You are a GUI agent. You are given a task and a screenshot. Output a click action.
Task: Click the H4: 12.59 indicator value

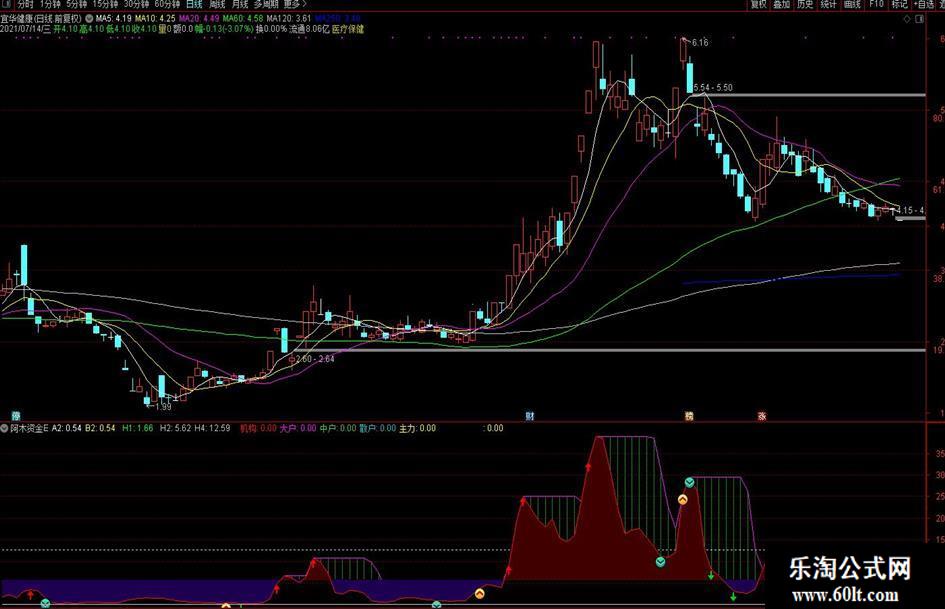point(212,428)
